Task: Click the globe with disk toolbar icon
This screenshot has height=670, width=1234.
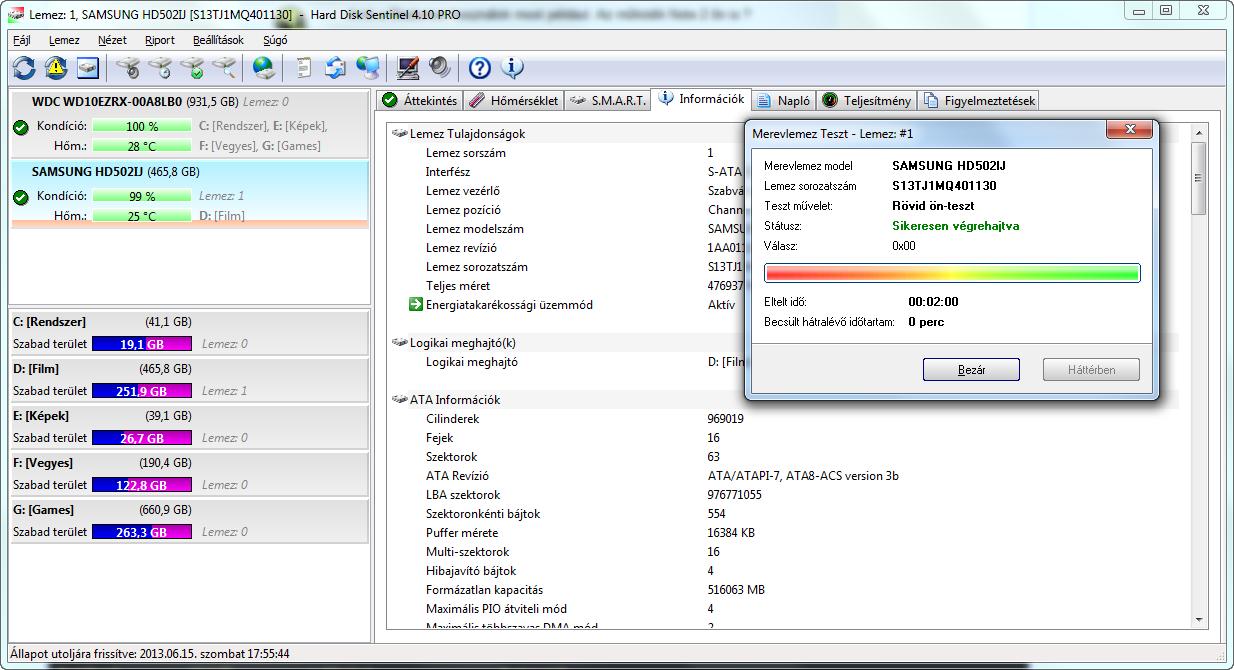Action: point(264,68)
